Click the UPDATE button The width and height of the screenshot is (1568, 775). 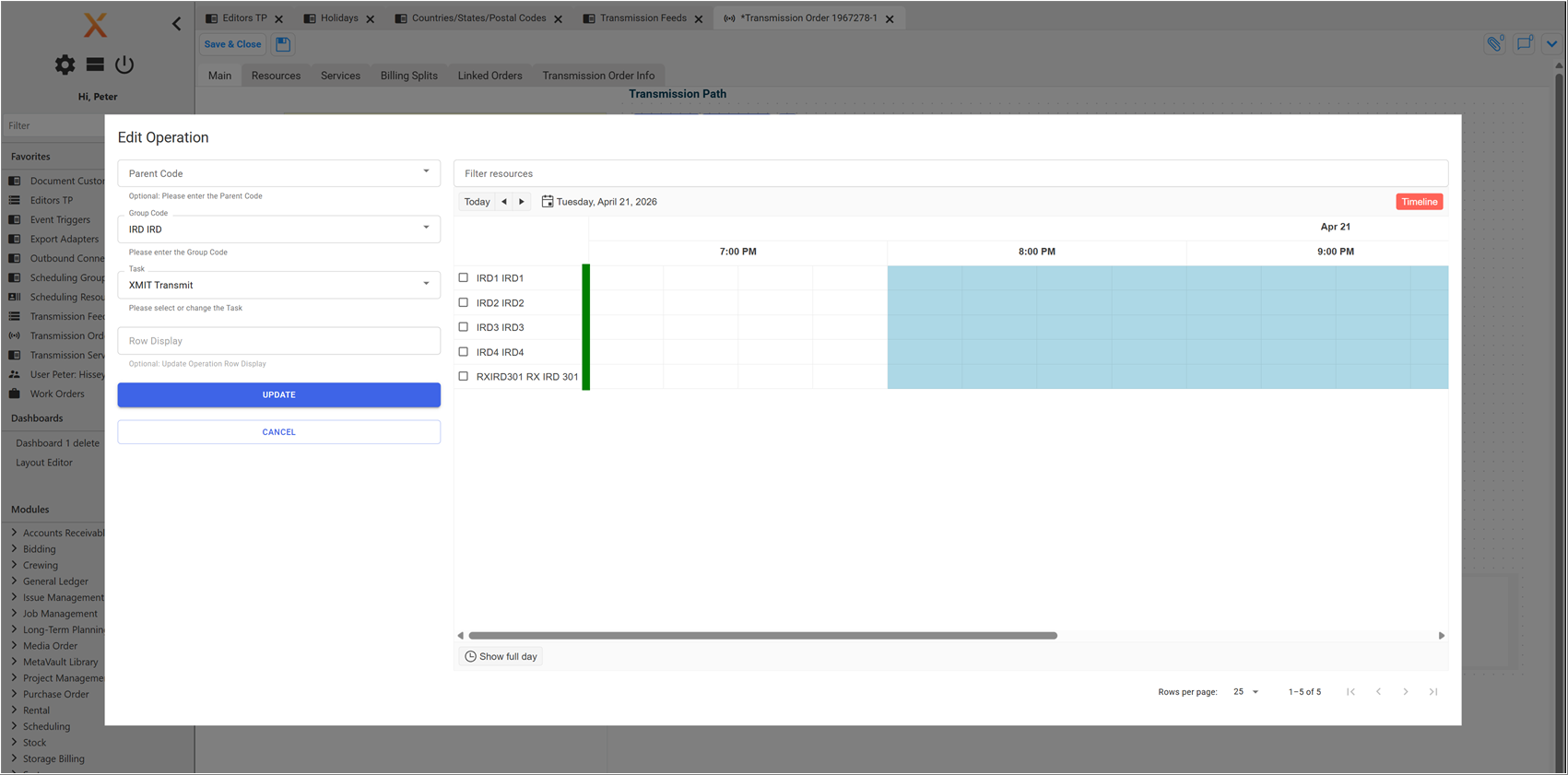coord(278,394)
